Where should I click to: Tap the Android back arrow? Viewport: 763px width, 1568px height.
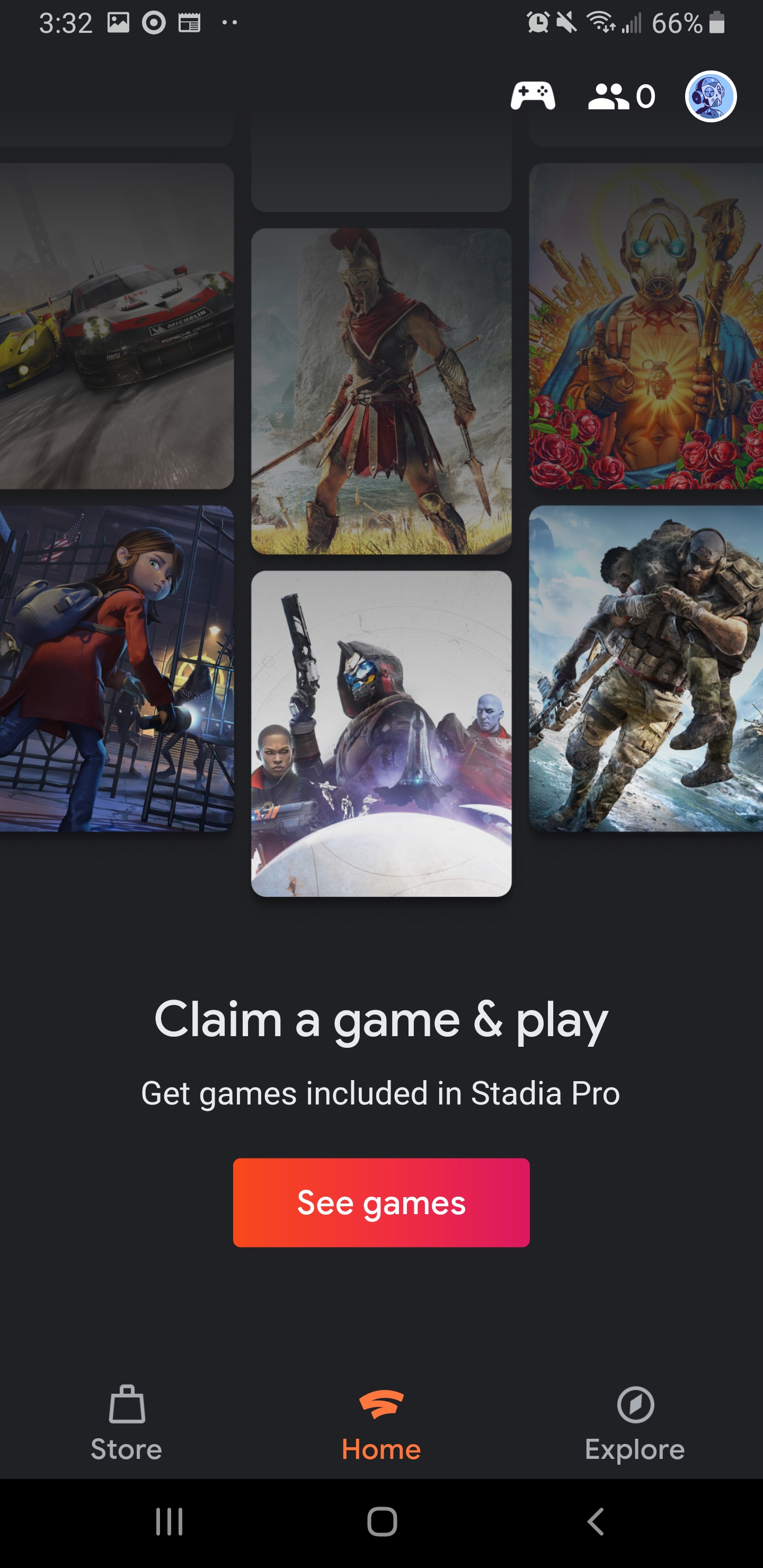click(596, 1522)
